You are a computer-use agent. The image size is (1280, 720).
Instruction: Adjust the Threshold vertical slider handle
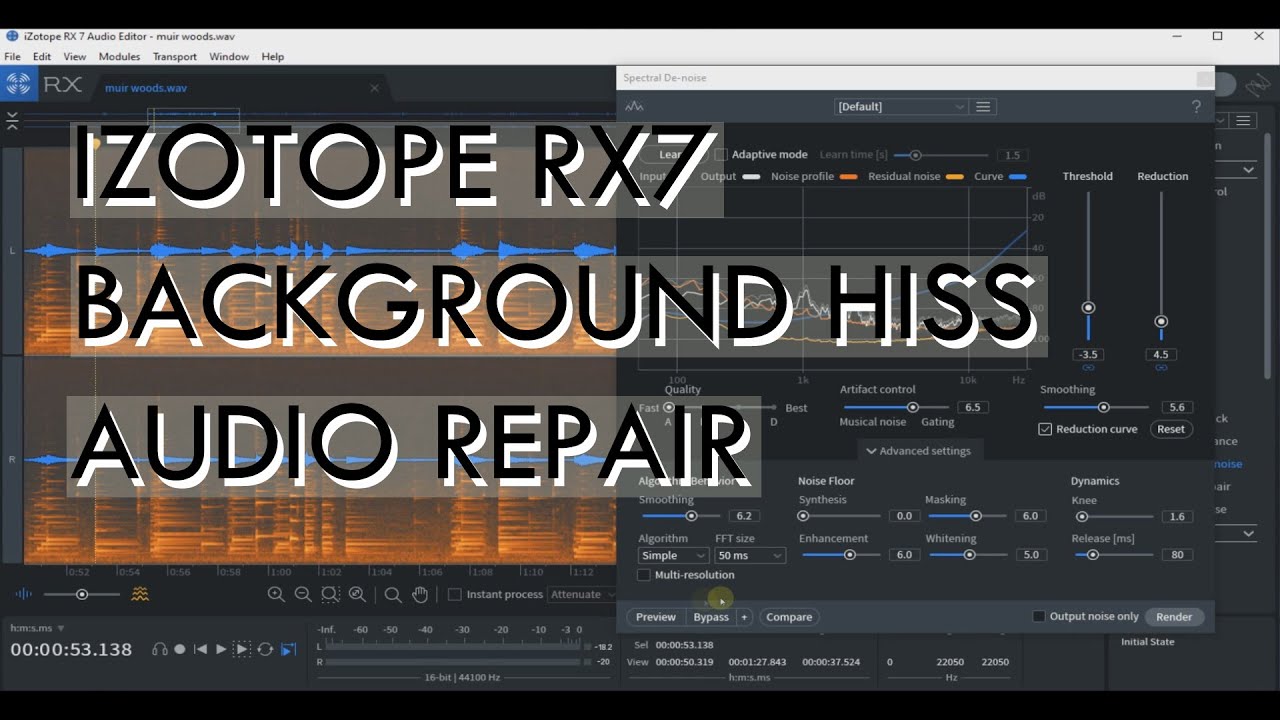point(1088,308)
